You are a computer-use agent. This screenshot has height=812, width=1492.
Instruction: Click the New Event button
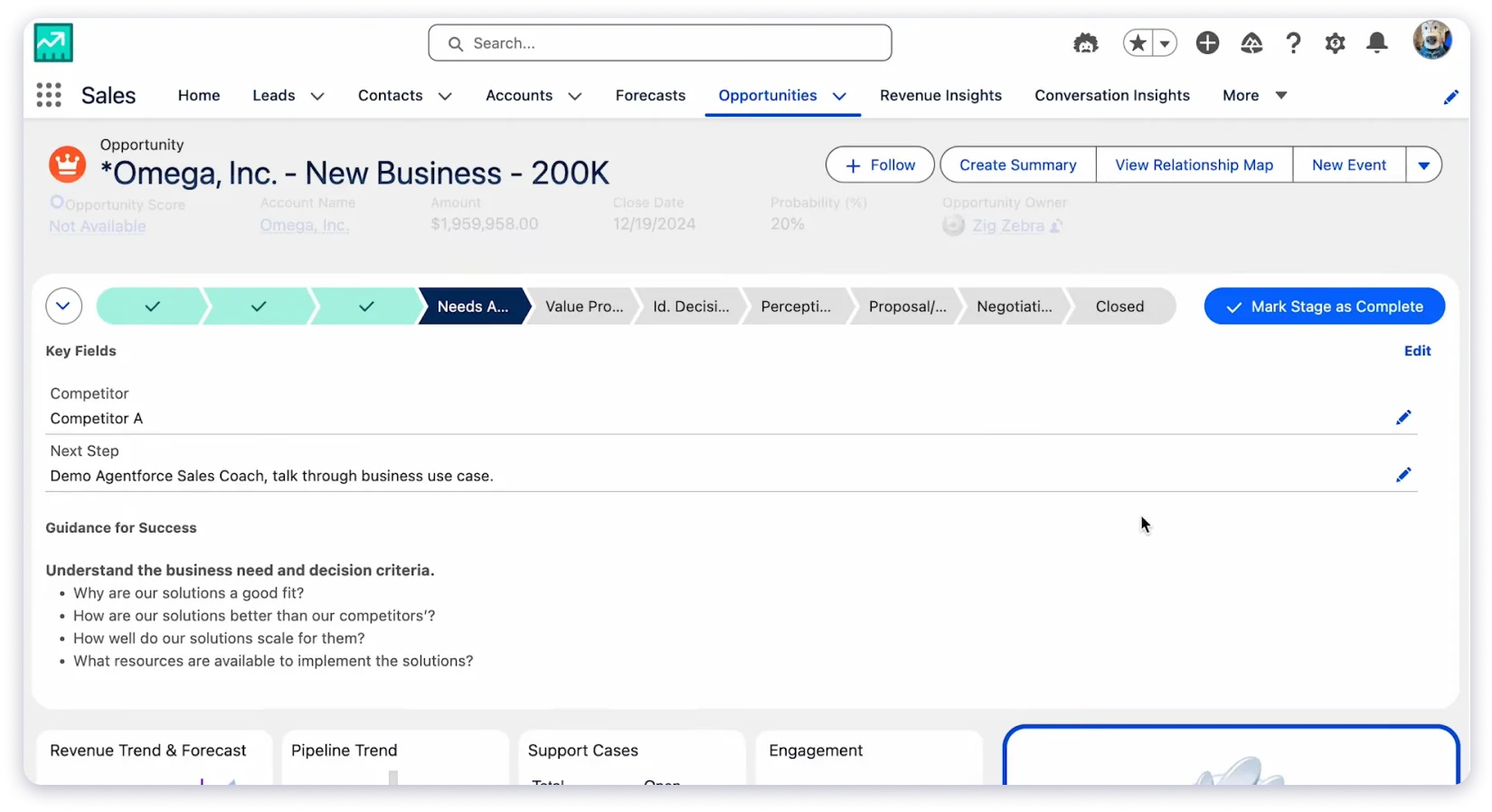[1349, 165]
